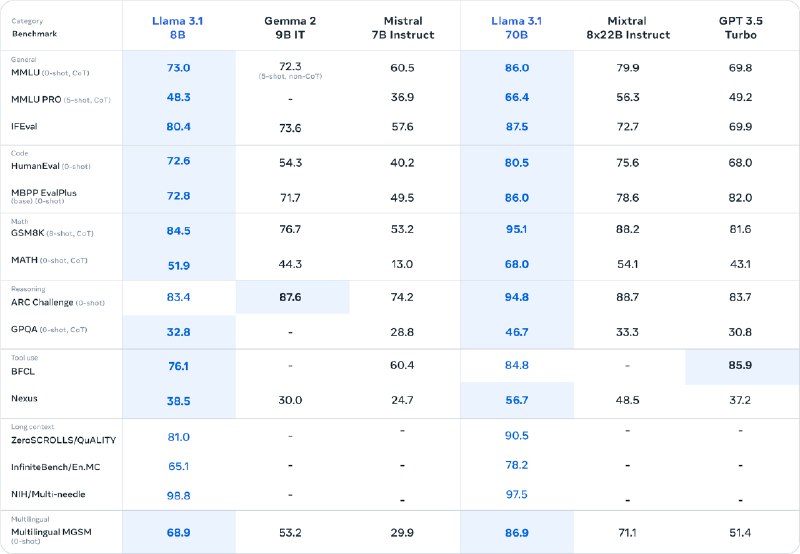Click the Llama 3.1 8B column header
The image size is (800, 554).
pyautogui.click(x=178, y=28)
